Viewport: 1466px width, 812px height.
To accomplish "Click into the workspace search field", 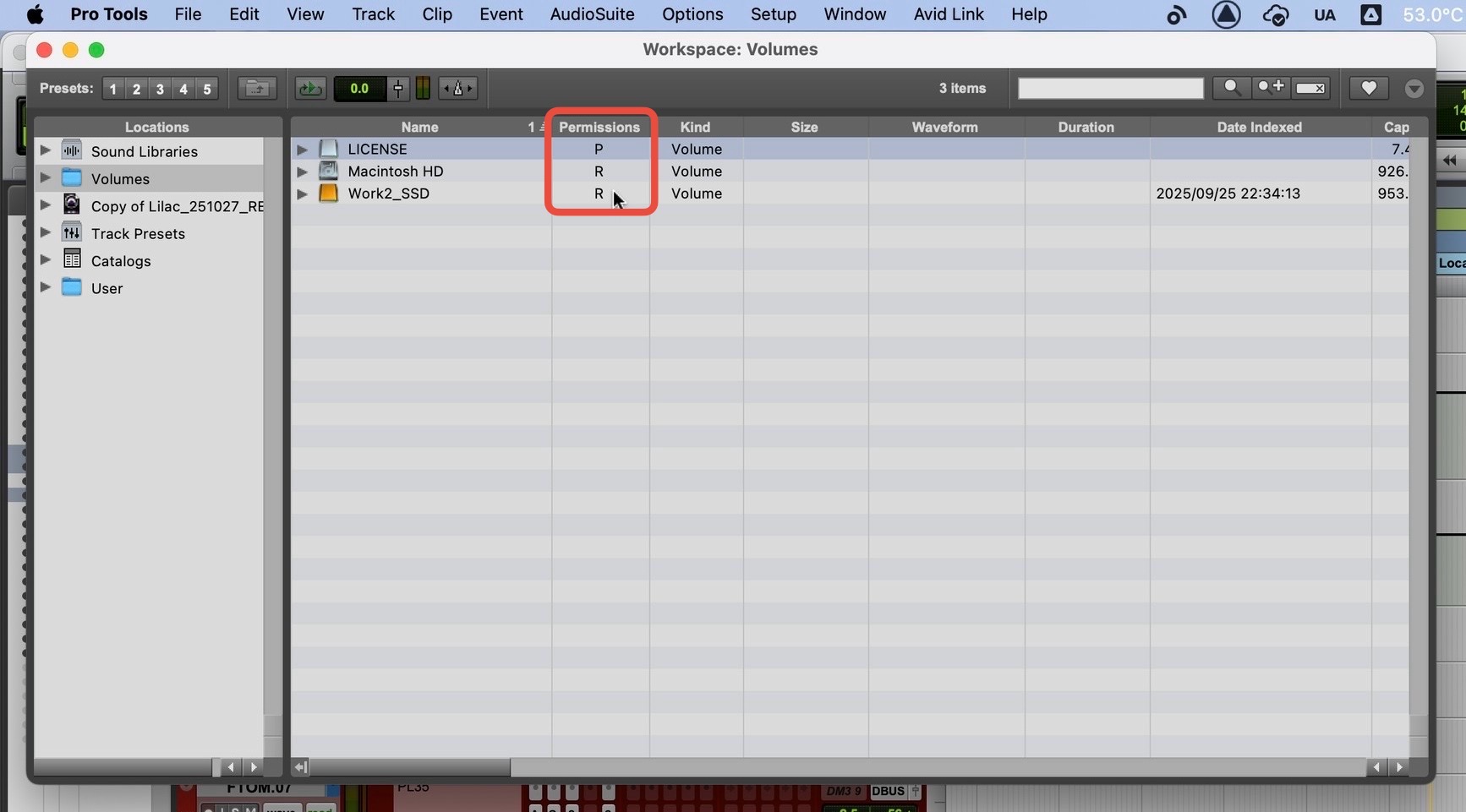I will [x=1109, y=88].
